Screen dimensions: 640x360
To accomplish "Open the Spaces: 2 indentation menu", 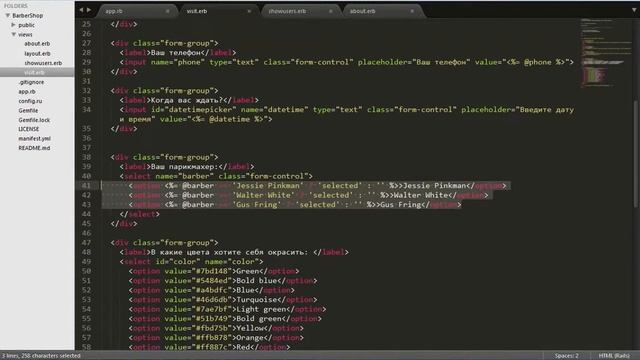I will pos(567,356).
